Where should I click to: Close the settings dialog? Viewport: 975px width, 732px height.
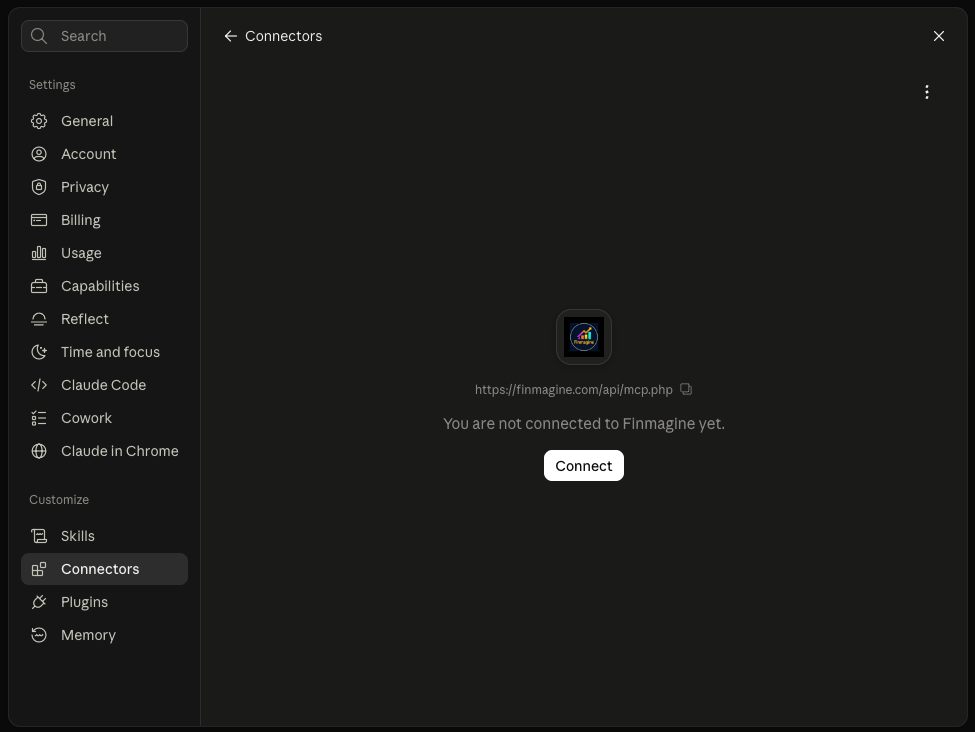click(938, 36)
